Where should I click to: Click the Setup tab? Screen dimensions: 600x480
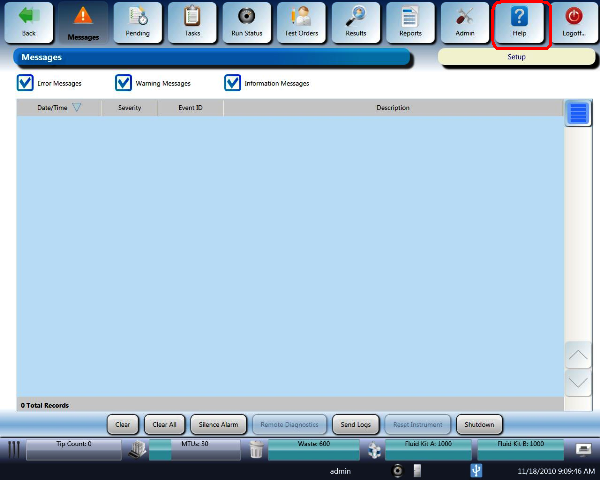click(516, 57)
